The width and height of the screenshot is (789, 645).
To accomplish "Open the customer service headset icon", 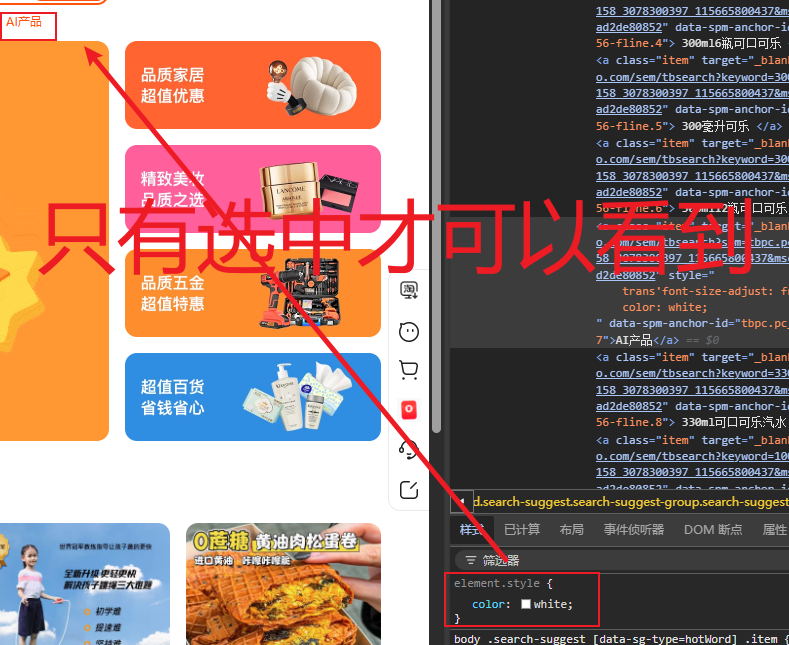I will pyautogui.click(x=409, y=449).
